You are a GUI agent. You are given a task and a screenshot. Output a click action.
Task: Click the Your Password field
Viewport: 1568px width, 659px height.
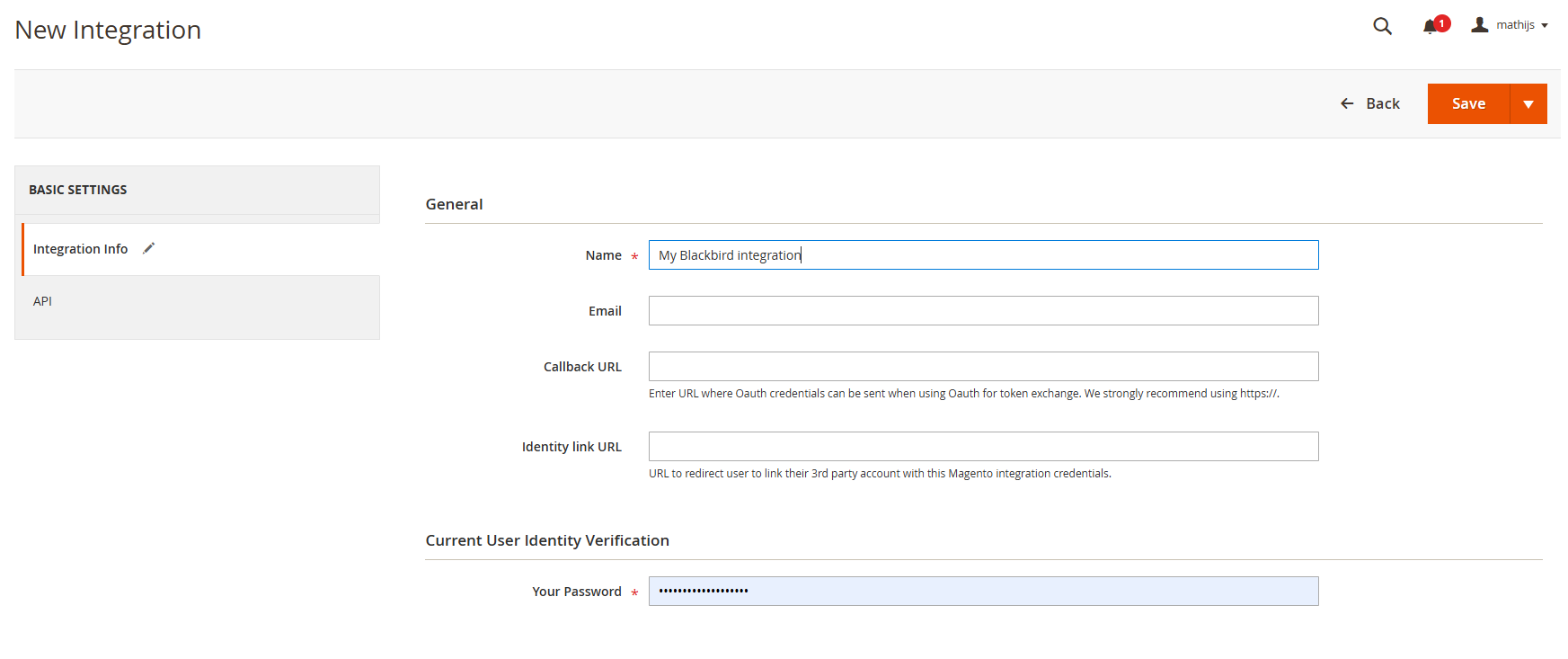pyautogui.click(x=983, y=592)
